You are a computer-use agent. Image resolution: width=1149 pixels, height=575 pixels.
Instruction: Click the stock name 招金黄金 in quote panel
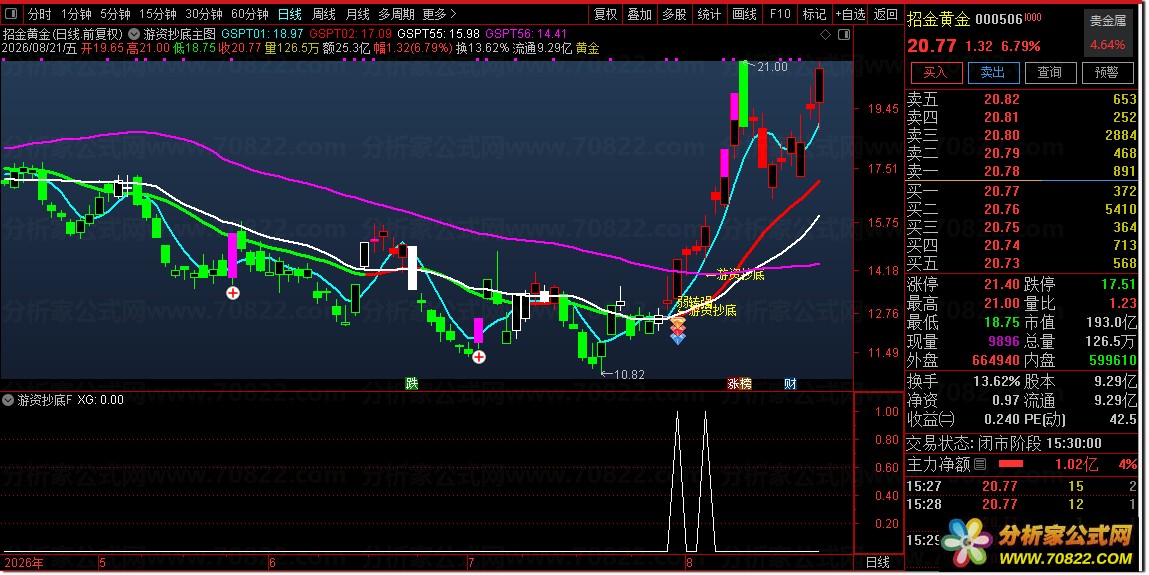click(x=939, y=19)
